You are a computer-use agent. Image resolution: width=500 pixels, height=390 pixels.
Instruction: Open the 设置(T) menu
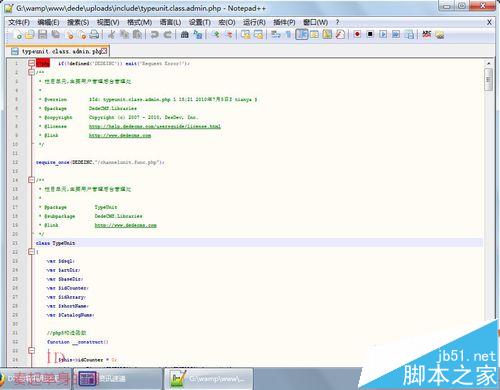[x=200, y=22]
